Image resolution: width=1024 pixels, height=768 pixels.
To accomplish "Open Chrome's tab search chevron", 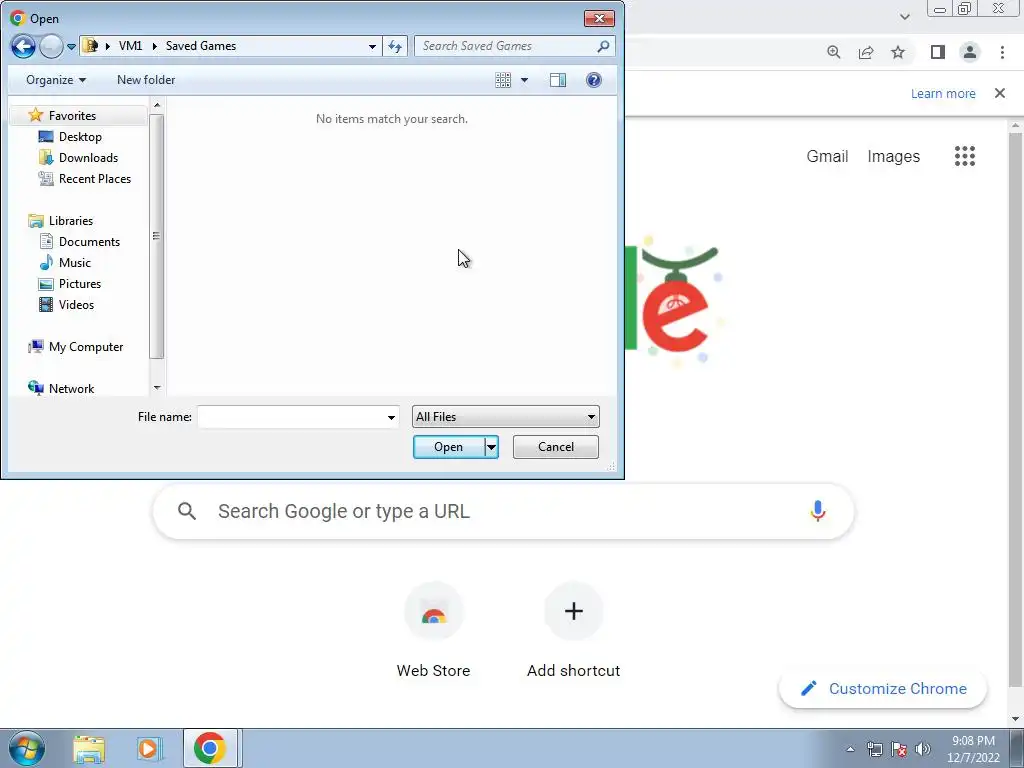I will tap(904, 17).
